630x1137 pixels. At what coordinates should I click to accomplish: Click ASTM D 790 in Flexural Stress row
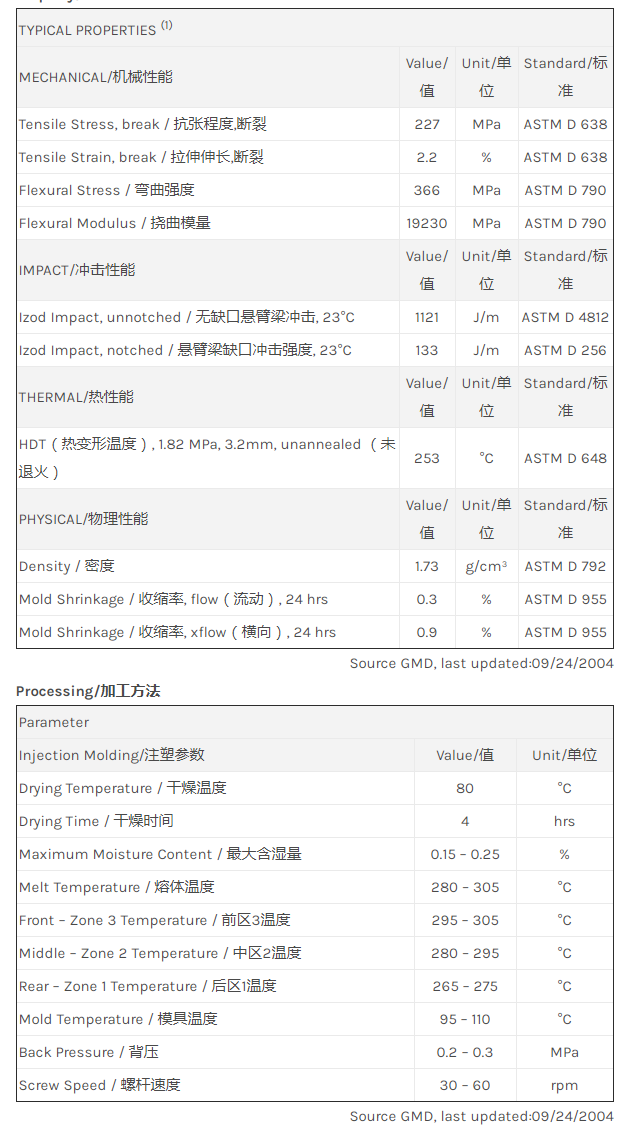pyautogui.click(x=565, y=190)
